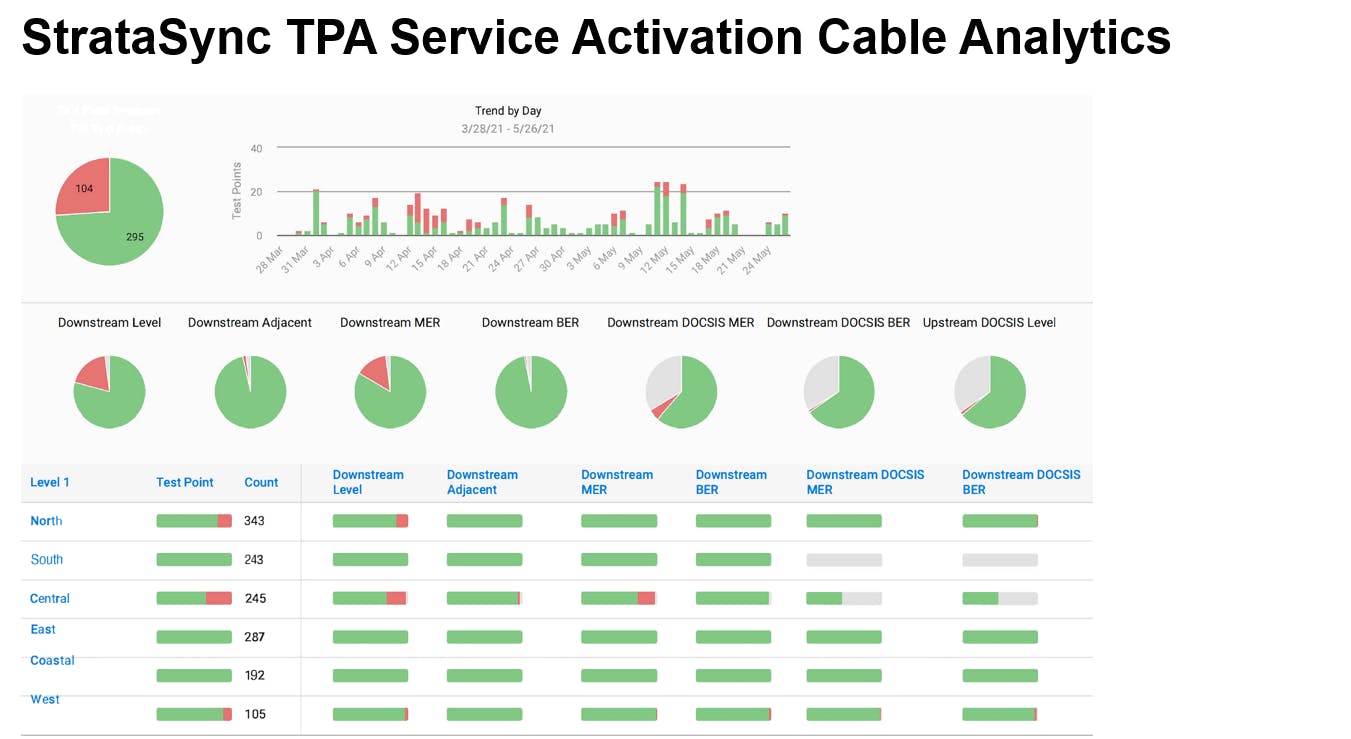Select the West region link

click(x=44, y=699)
